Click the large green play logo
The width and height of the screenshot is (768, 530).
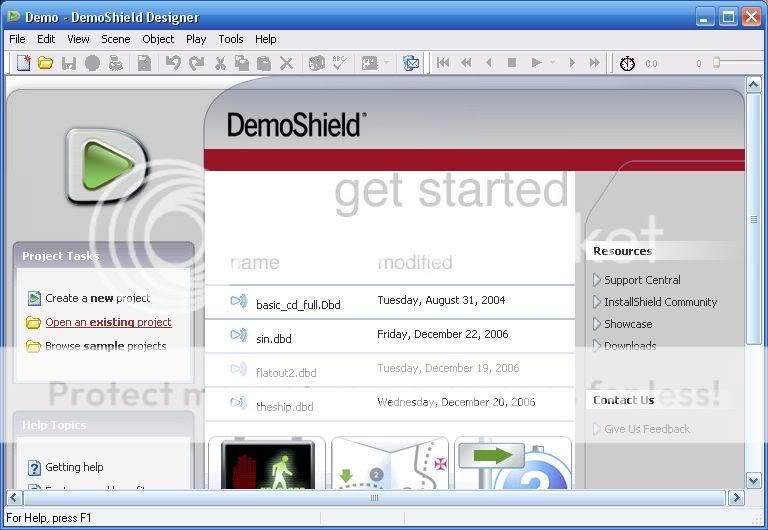[106, 164]
